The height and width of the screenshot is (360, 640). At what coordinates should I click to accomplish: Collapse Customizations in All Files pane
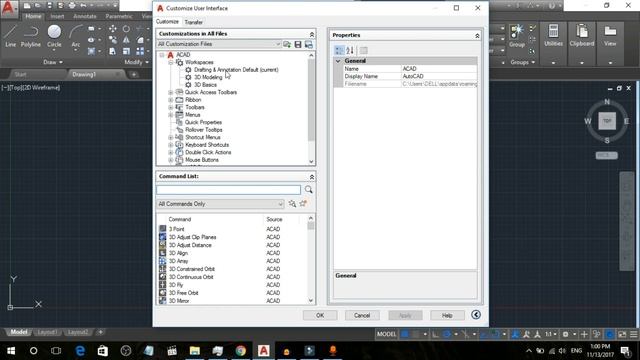click(312, 34)
